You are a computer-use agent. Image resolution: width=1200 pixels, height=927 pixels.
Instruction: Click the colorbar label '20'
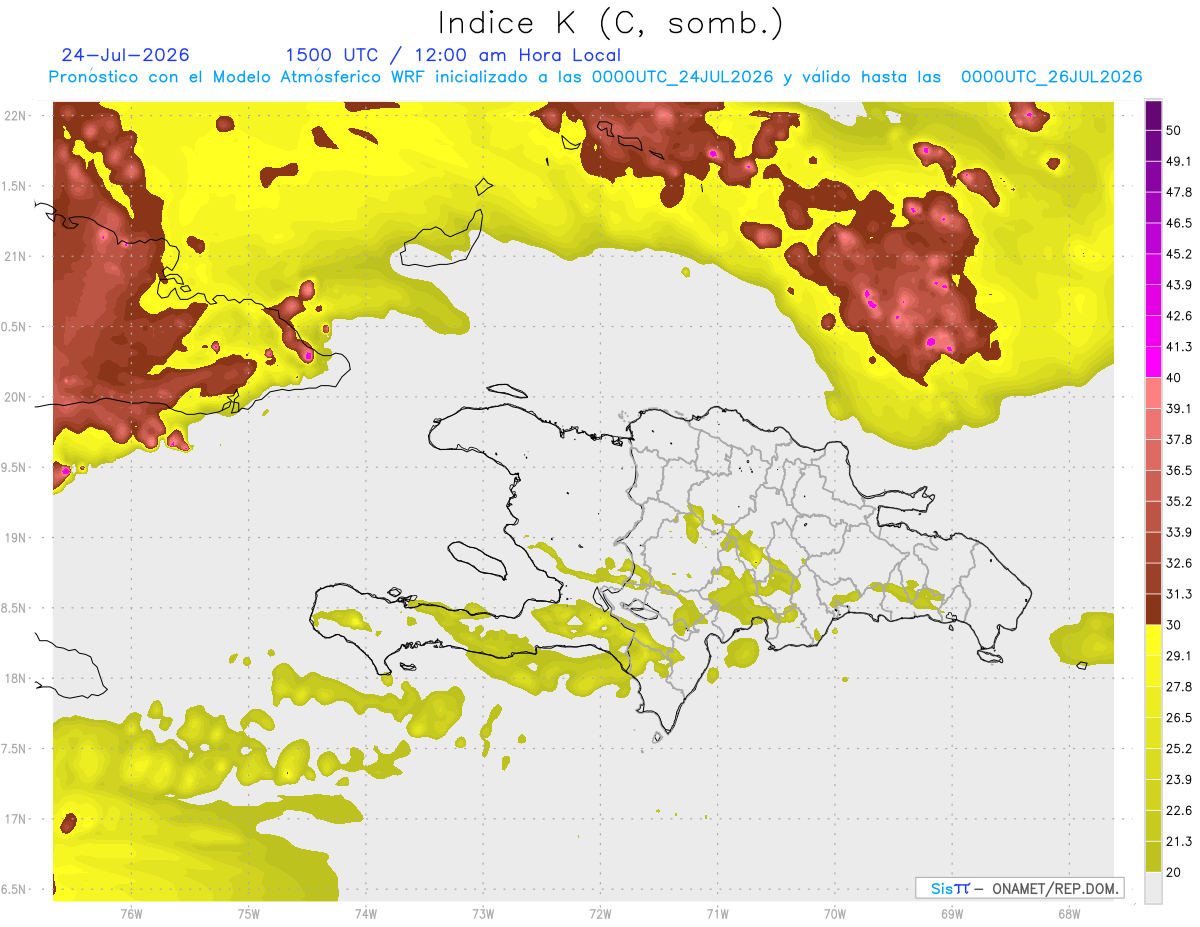1175,873
